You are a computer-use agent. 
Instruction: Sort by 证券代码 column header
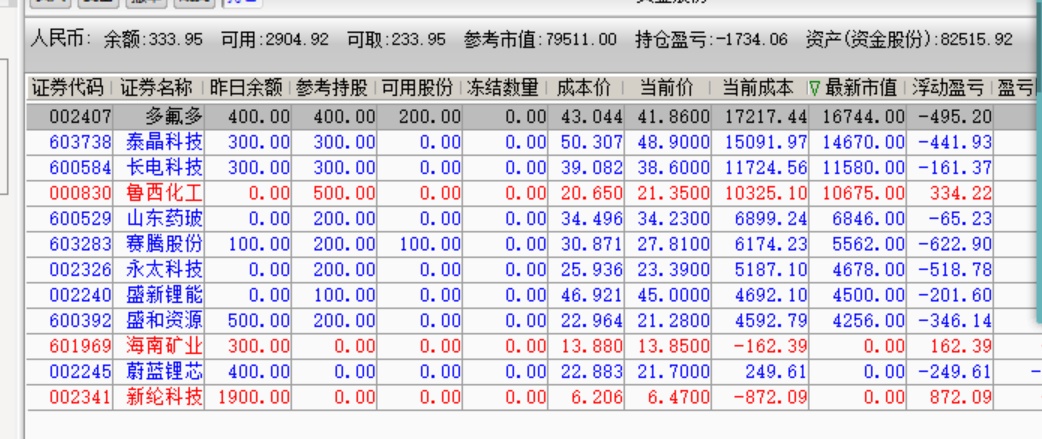[x=67, y=88]
